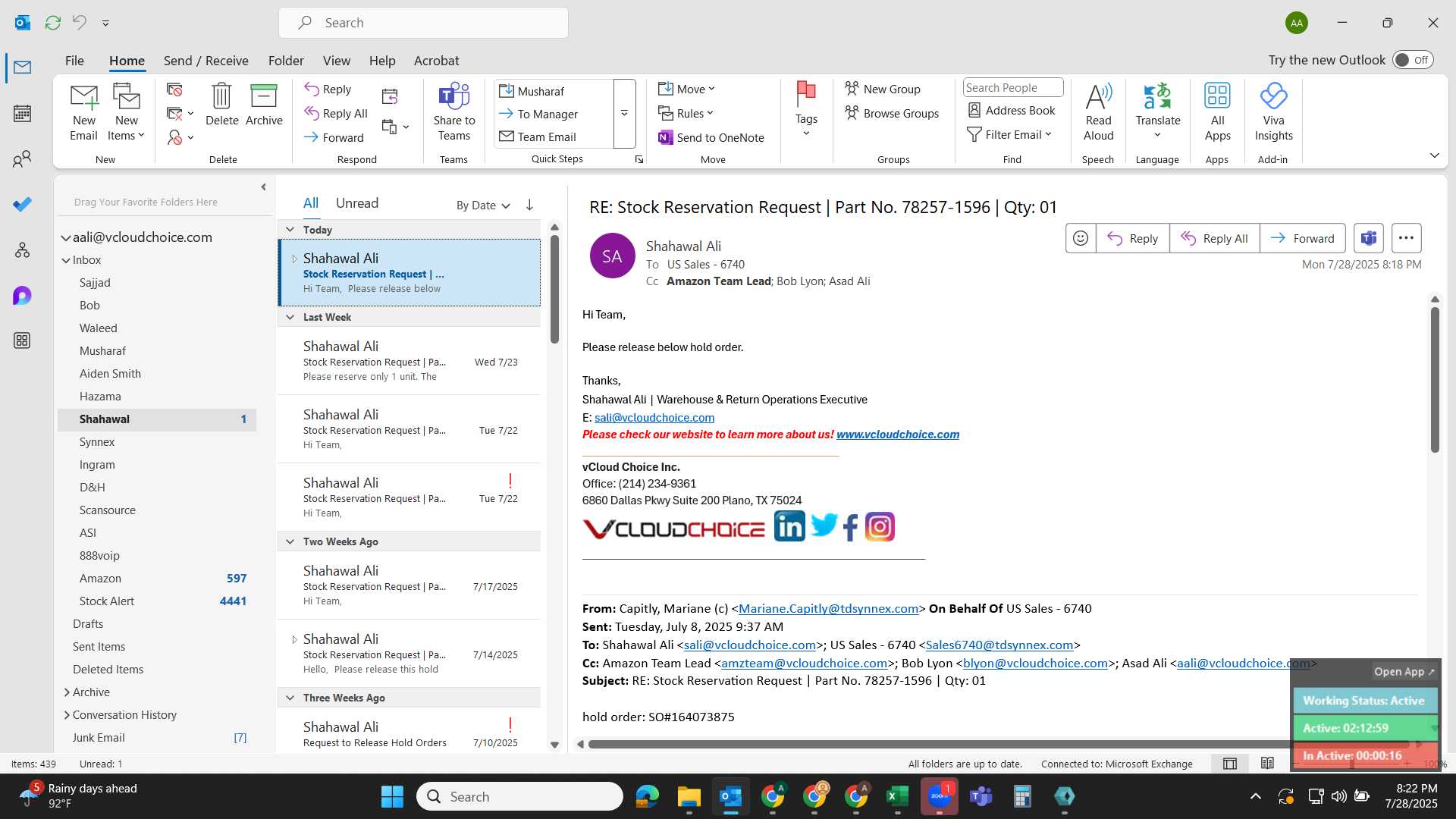Collapse the Inbox folder tree
Screen dimensions: 1456x819
coord(66,260)
